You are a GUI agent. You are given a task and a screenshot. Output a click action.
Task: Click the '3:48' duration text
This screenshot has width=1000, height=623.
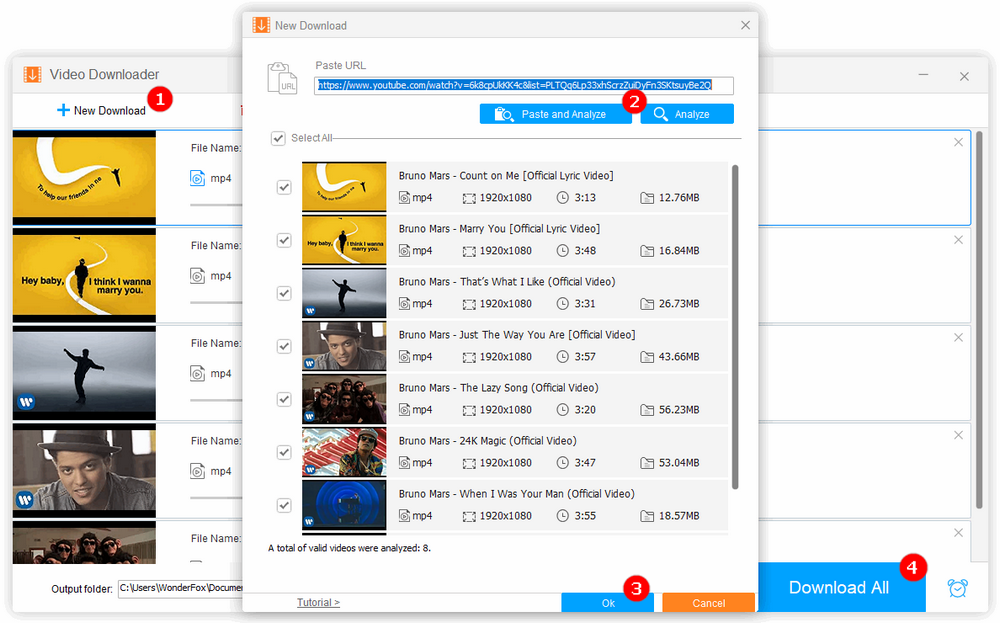[x=585, y=251]
